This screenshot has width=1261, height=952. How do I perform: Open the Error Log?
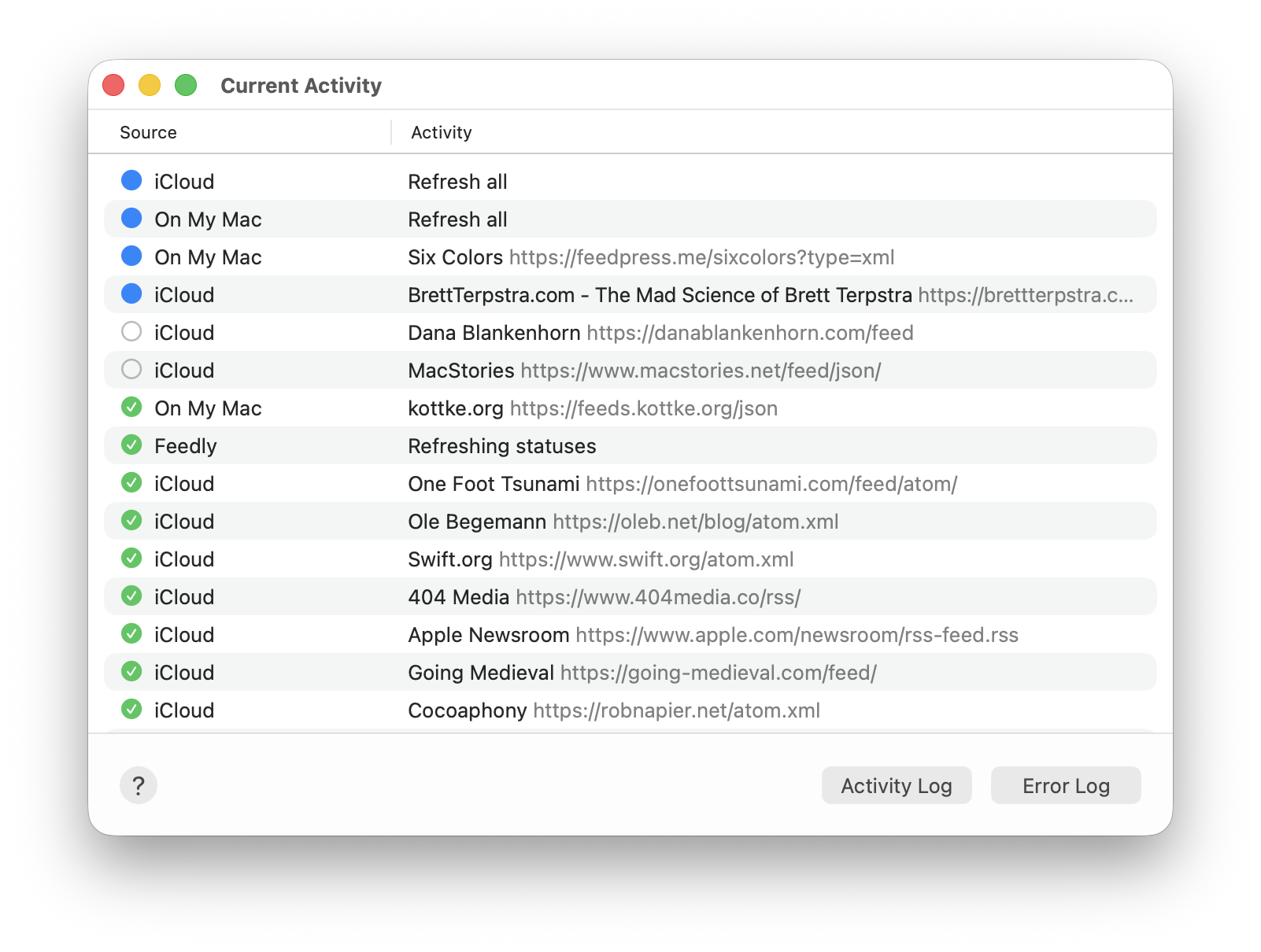click(x=1066, y=785)
